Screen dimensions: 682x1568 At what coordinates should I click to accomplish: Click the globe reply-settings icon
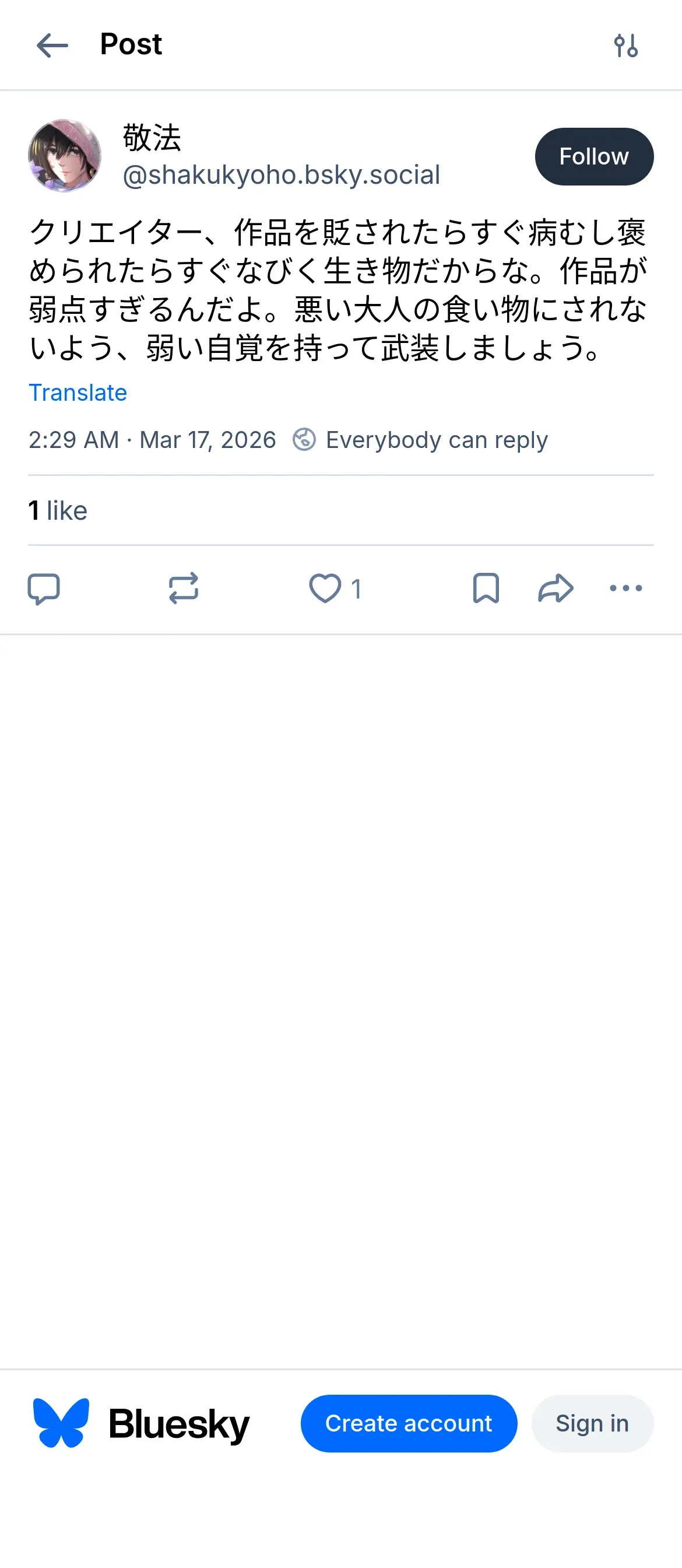click(x=304, y=439)
